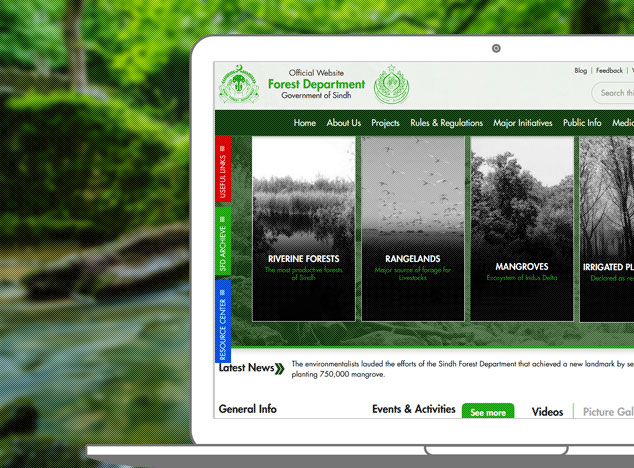Viewport: 634px width, 468px height.
Task: Click the grip icon on SFD Archieve tab
Action: click(222, 219)
